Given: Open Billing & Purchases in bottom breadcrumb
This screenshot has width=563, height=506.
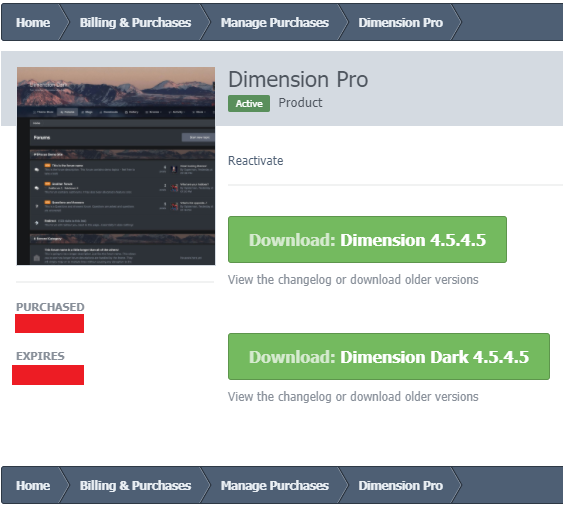Looking at the screenshot, I should [135, 486].
